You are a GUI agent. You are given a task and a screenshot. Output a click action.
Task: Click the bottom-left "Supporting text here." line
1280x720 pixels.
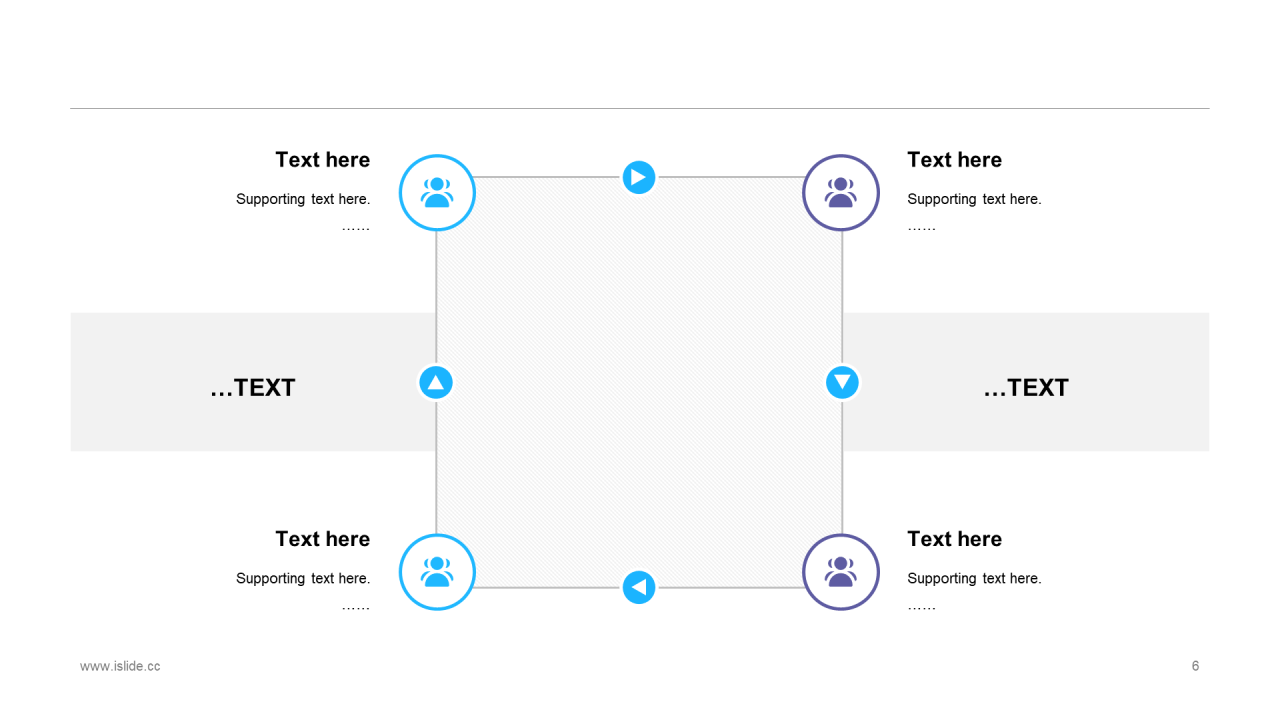point(303,578)
